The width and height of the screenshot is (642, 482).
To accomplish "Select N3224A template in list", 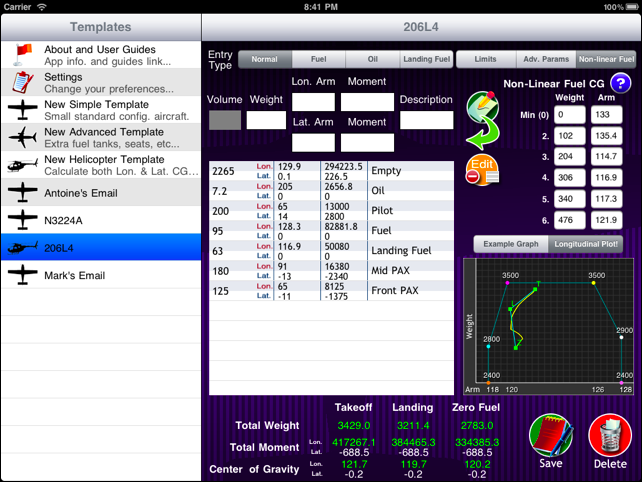I will [x=100, y=219].
